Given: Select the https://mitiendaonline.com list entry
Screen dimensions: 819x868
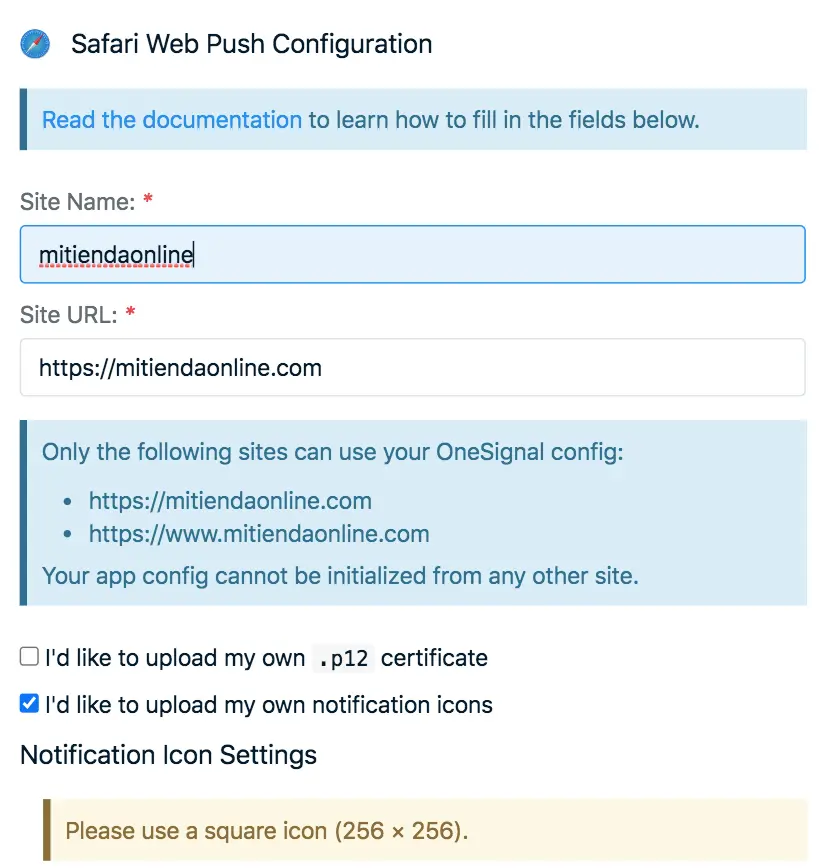Looking at the screenshot, I should [230, 500].
